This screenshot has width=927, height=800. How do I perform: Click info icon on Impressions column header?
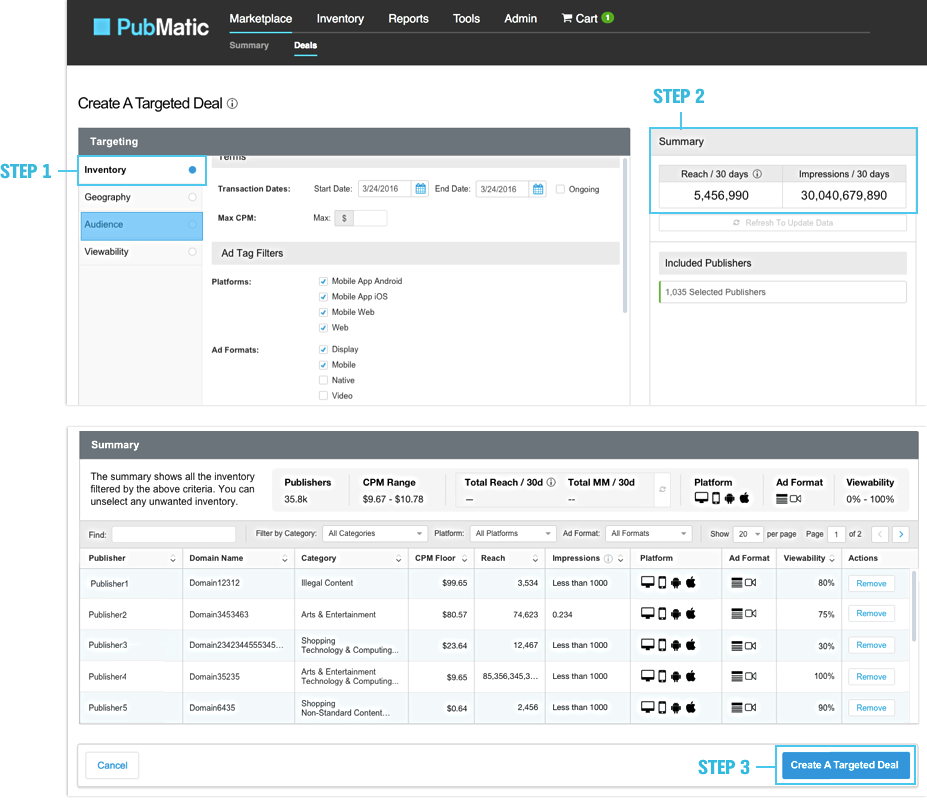608,558
